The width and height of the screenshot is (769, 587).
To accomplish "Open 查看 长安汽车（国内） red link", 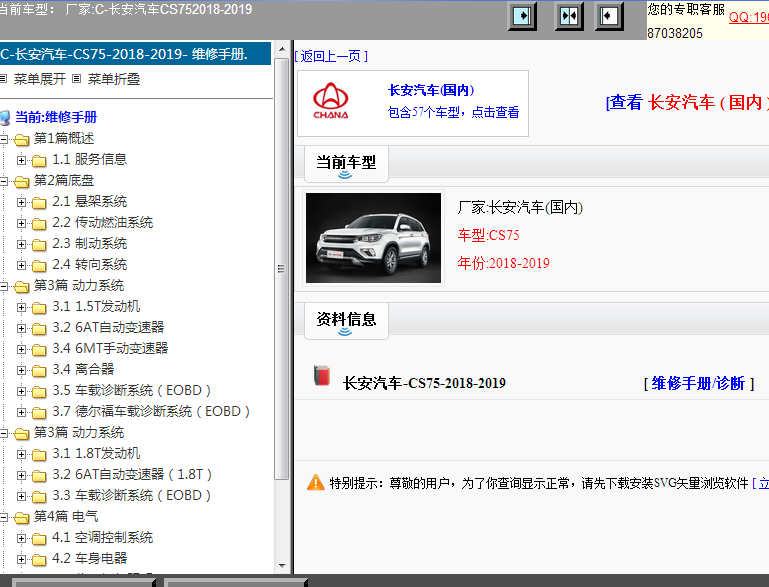I will [687, 102].
